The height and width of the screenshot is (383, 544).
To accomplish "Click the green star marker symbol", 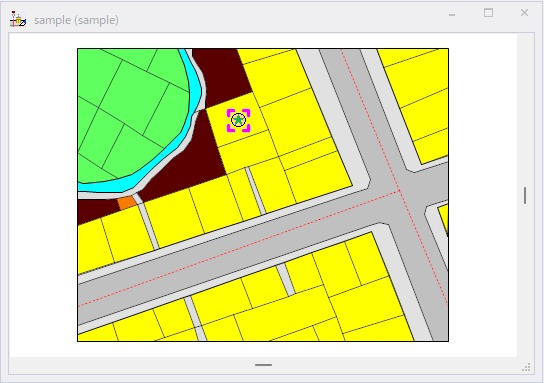I will [238, 120].
